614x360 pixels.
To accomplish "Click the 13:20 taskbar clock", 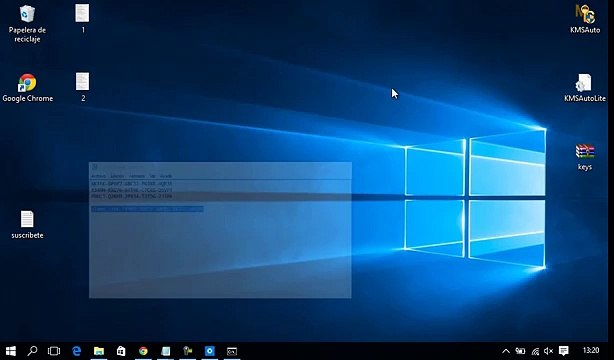I will click(591, 350).
